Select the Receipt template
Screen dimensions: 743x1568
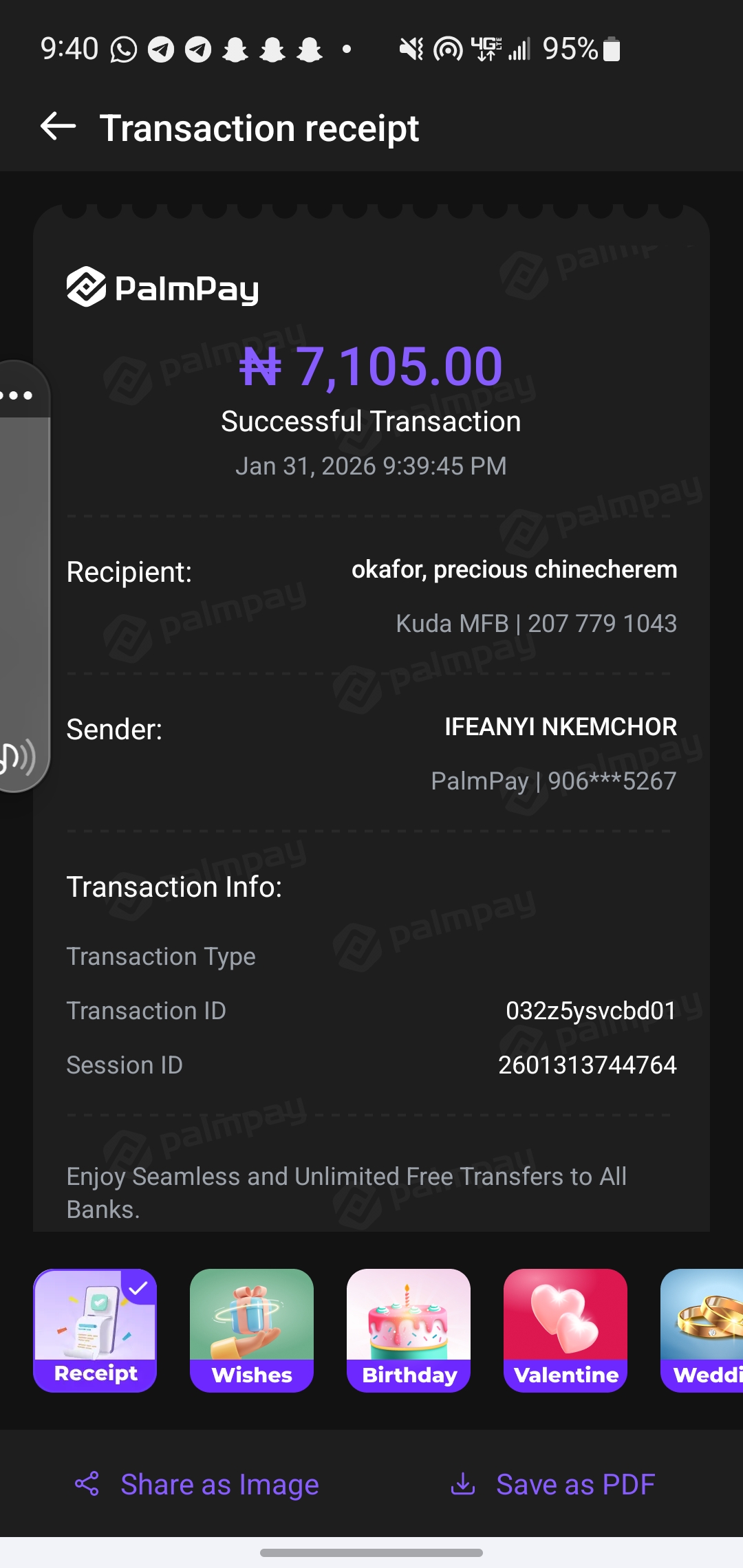tap(95, 1330)
